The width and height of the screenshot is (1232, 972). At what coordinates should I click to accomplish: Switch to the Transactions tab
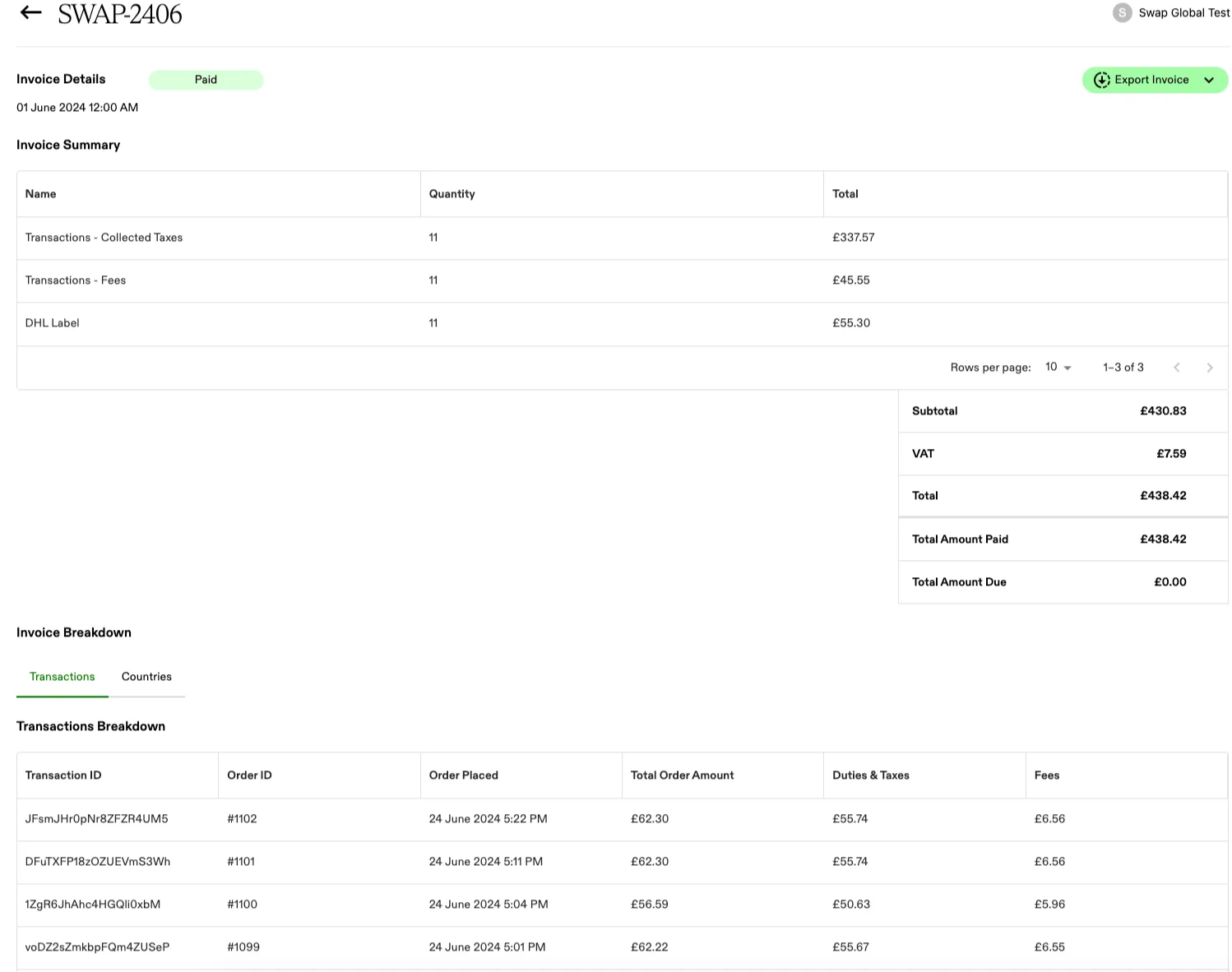click(63, 677)
